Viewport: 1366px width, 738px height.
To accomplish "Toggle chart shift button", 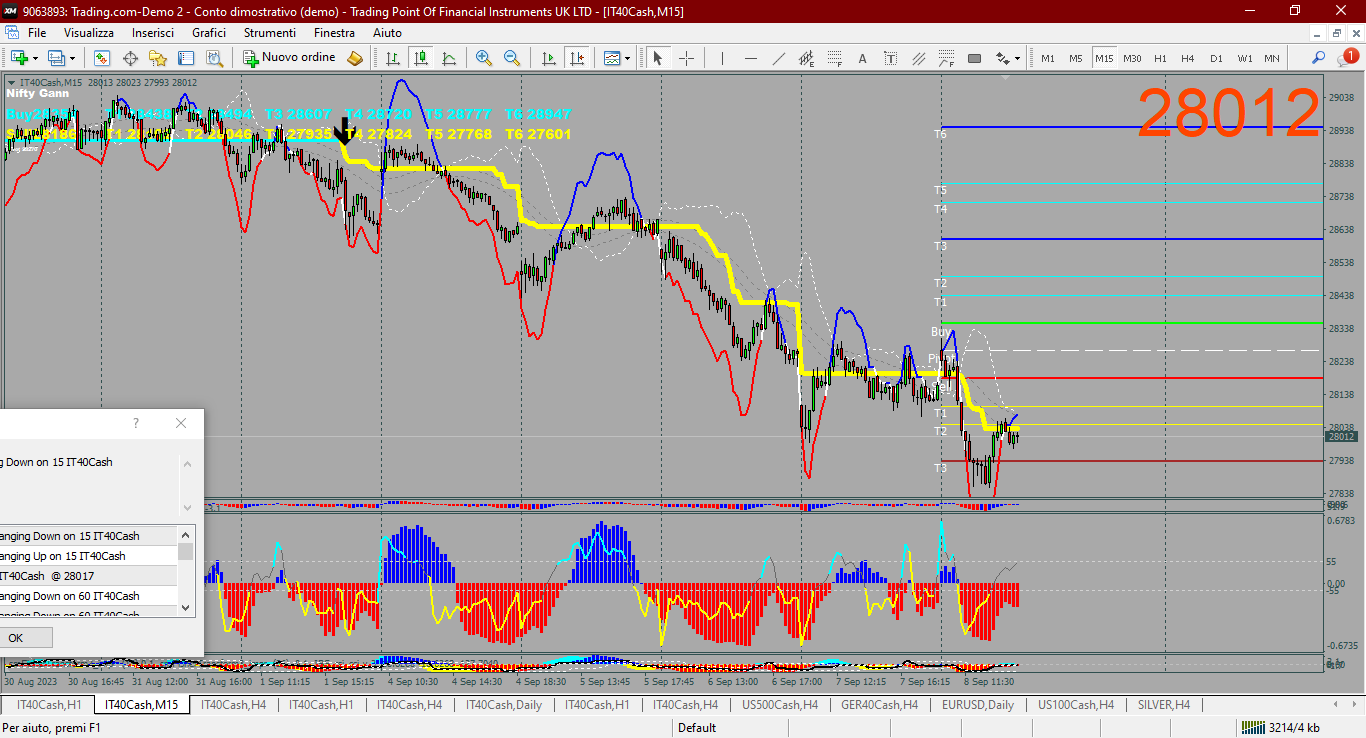I will coord(576,58).
